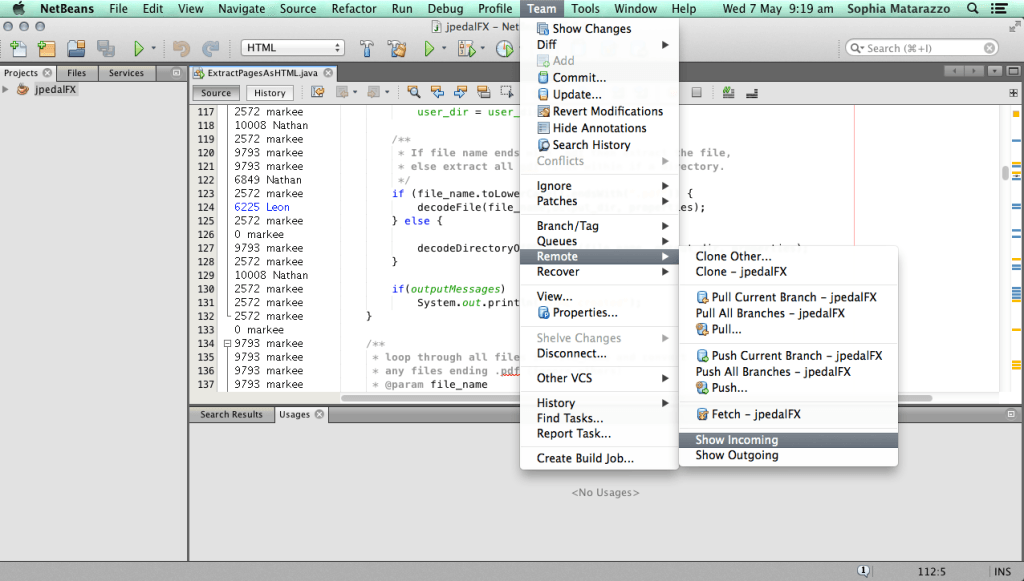Collapse the code fold at line 134
The height and width of the screenshot is (581, 1024).
click(x=227, y=343)
